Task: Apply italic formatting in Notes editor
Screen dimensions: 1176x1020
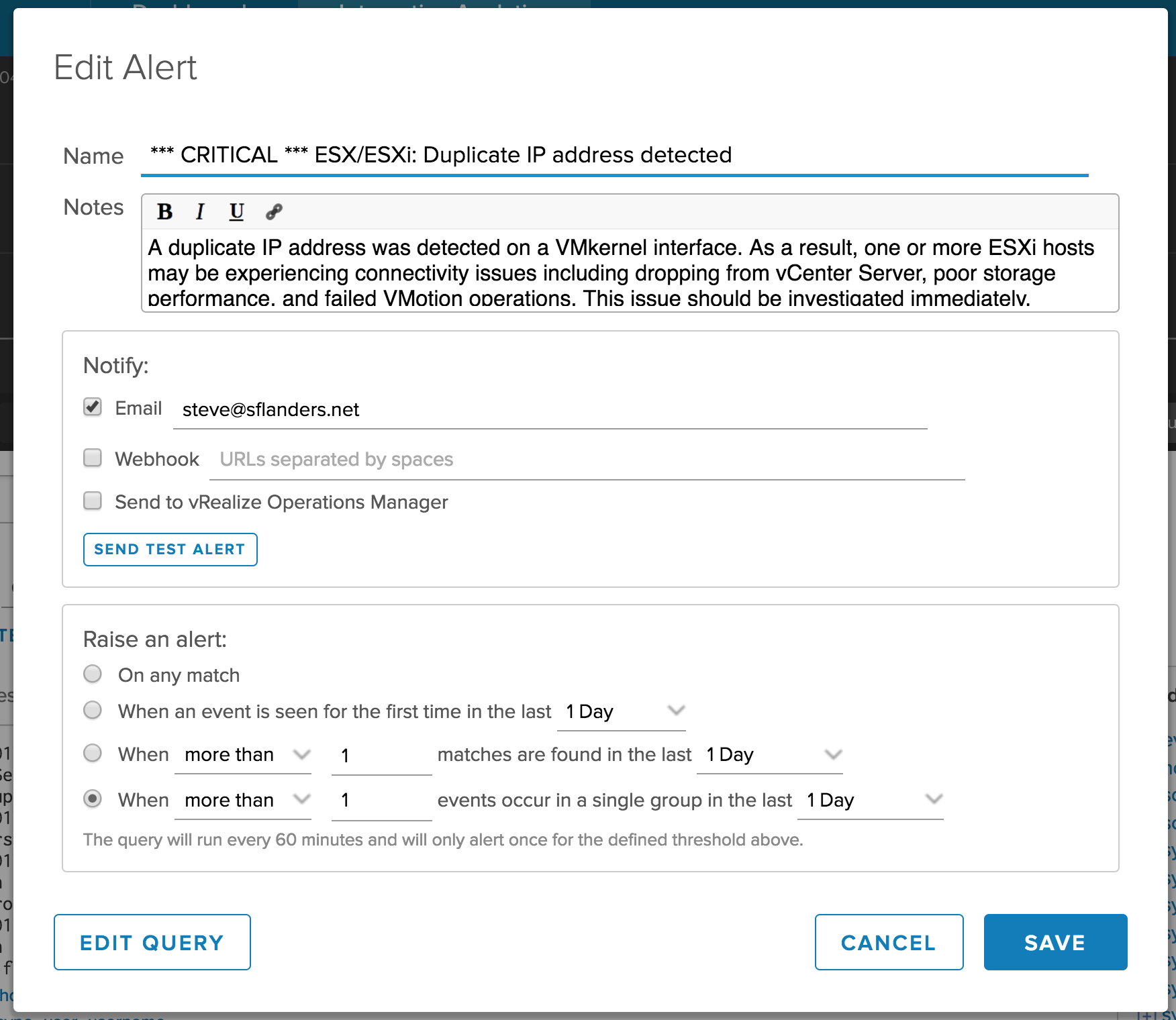Action: pyautogui.click(x=199, y=212)
